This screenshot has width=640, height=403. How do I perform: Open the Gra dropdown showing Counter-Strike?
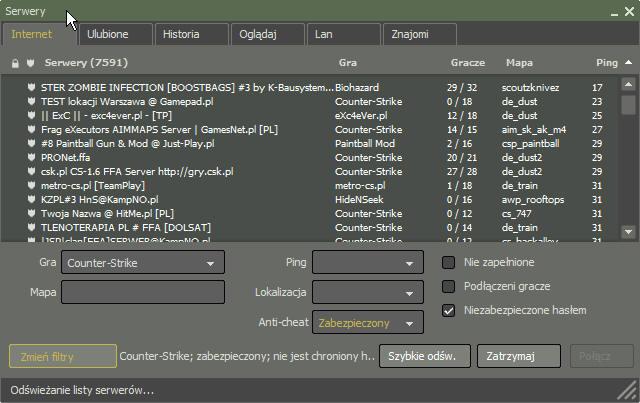[x=143, y=263]
